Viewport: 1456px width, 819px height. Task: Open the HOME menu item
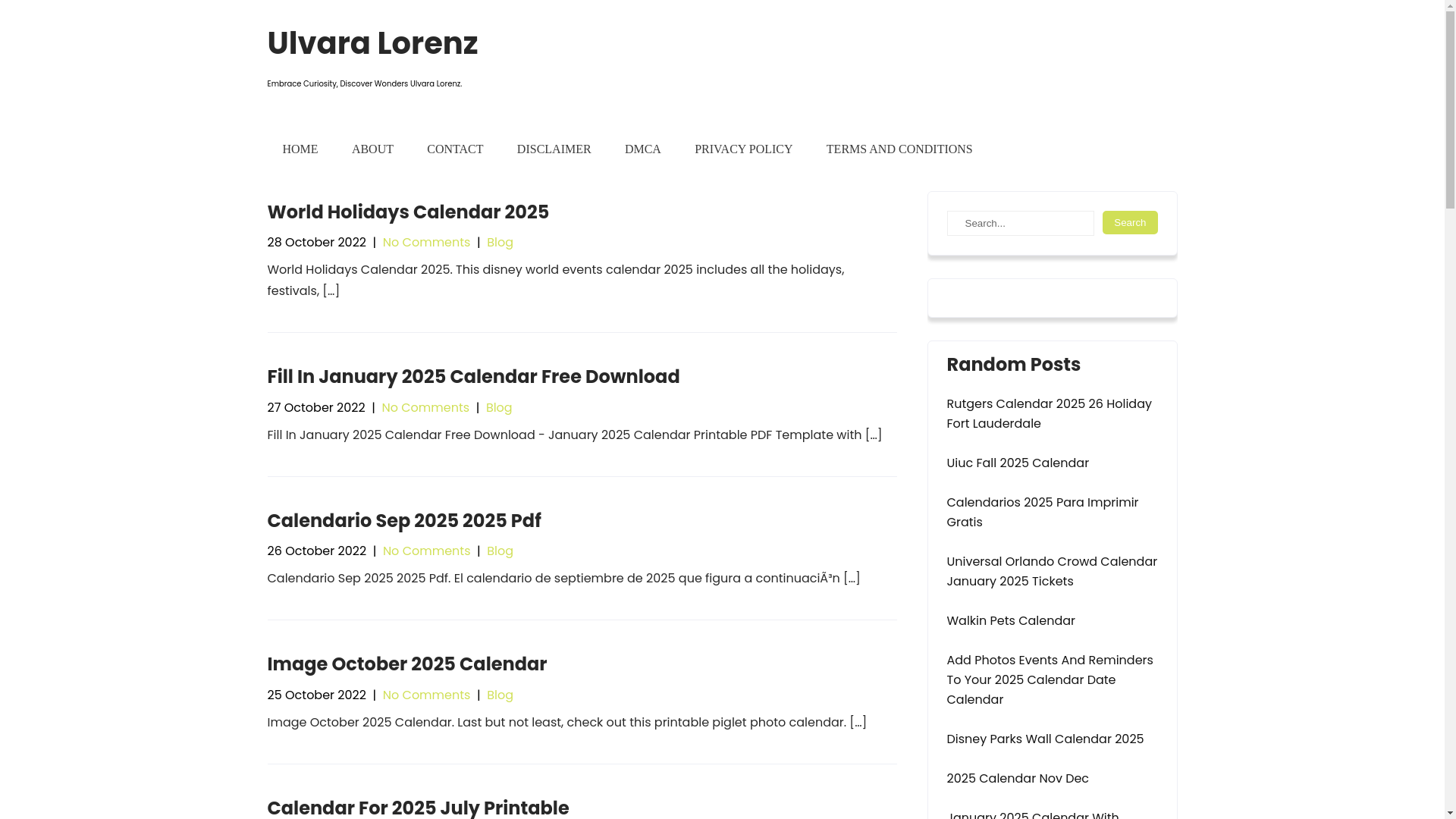coord(300,149)
